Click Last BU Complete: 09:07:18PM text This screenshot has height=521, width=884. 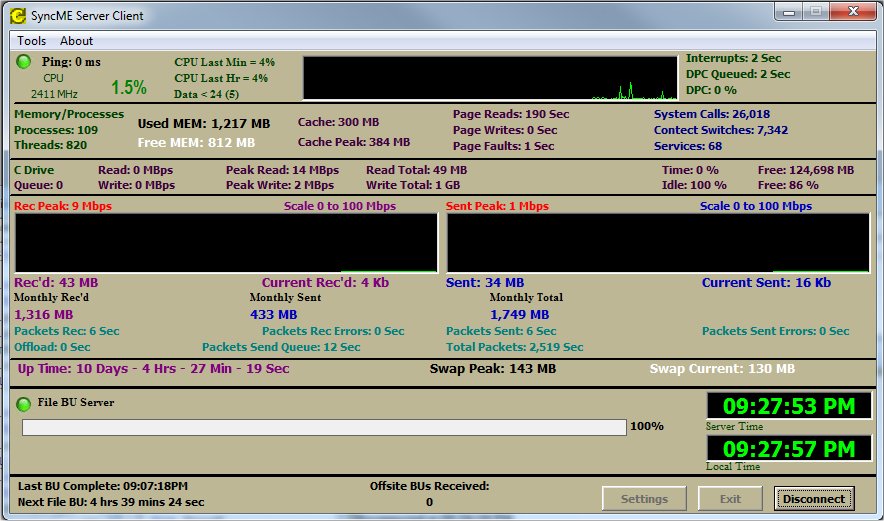pos(103,486)
